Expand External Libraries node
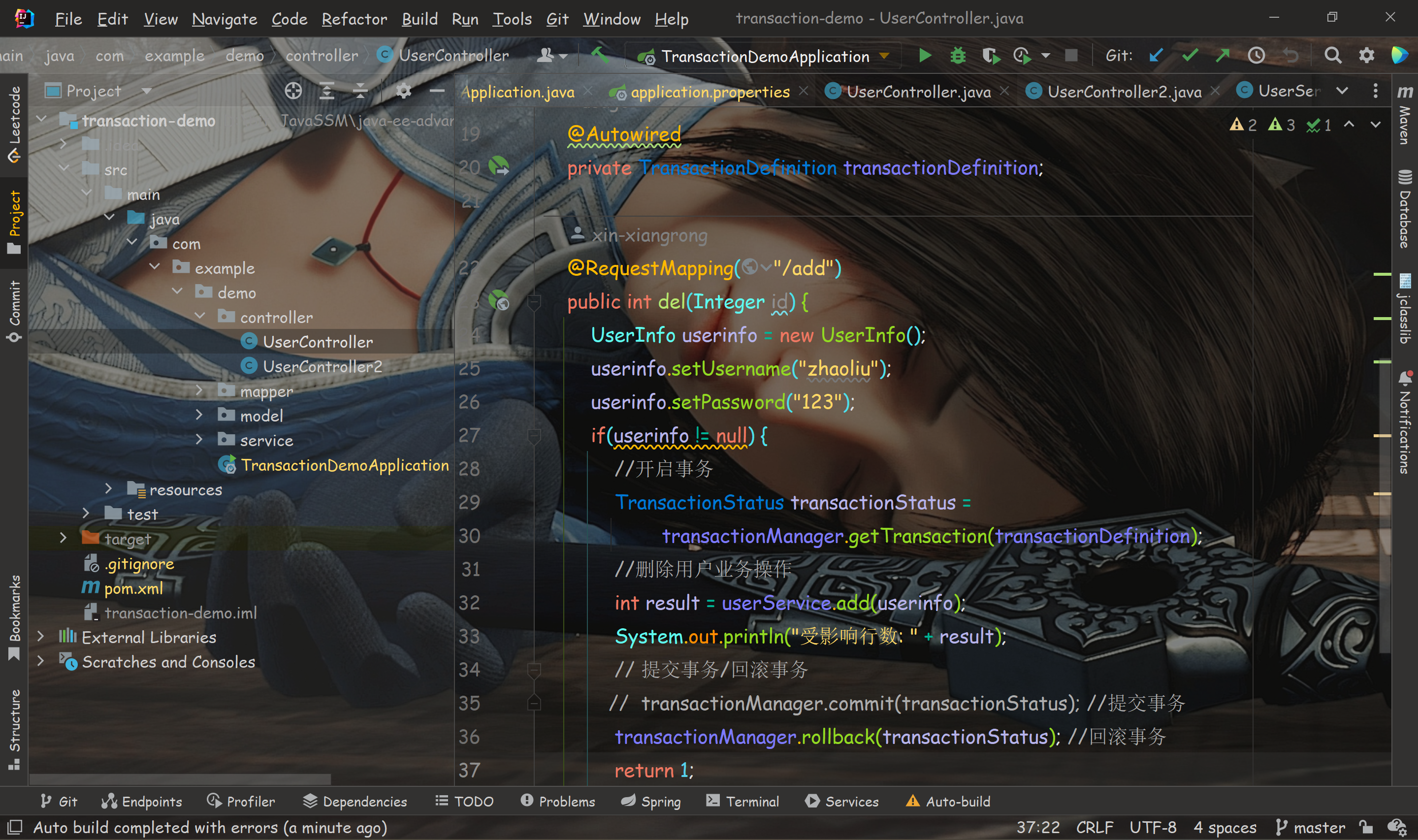Screen dimensions: 1418x840 point(40,636)
